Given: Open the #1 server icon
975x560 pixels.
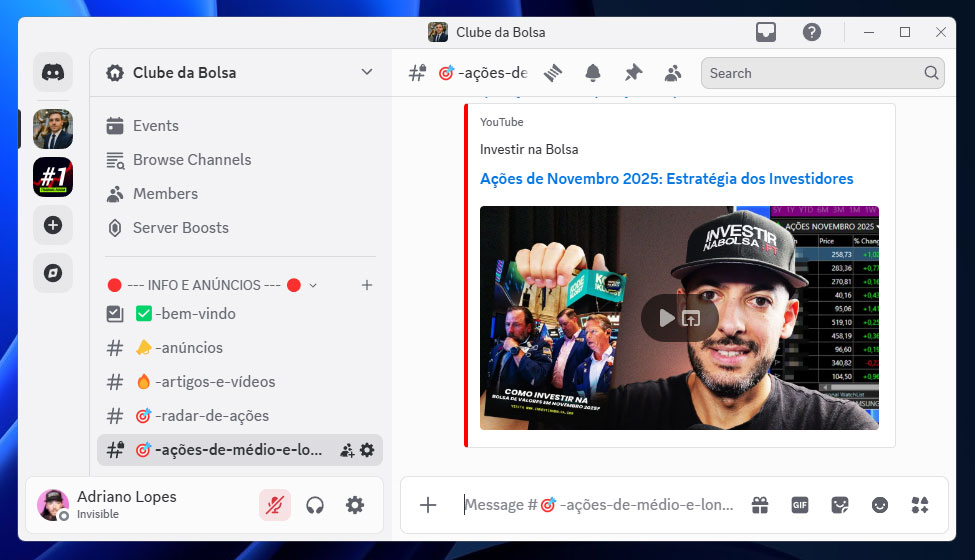Looking at the screenshot, I should pos(53,177).
